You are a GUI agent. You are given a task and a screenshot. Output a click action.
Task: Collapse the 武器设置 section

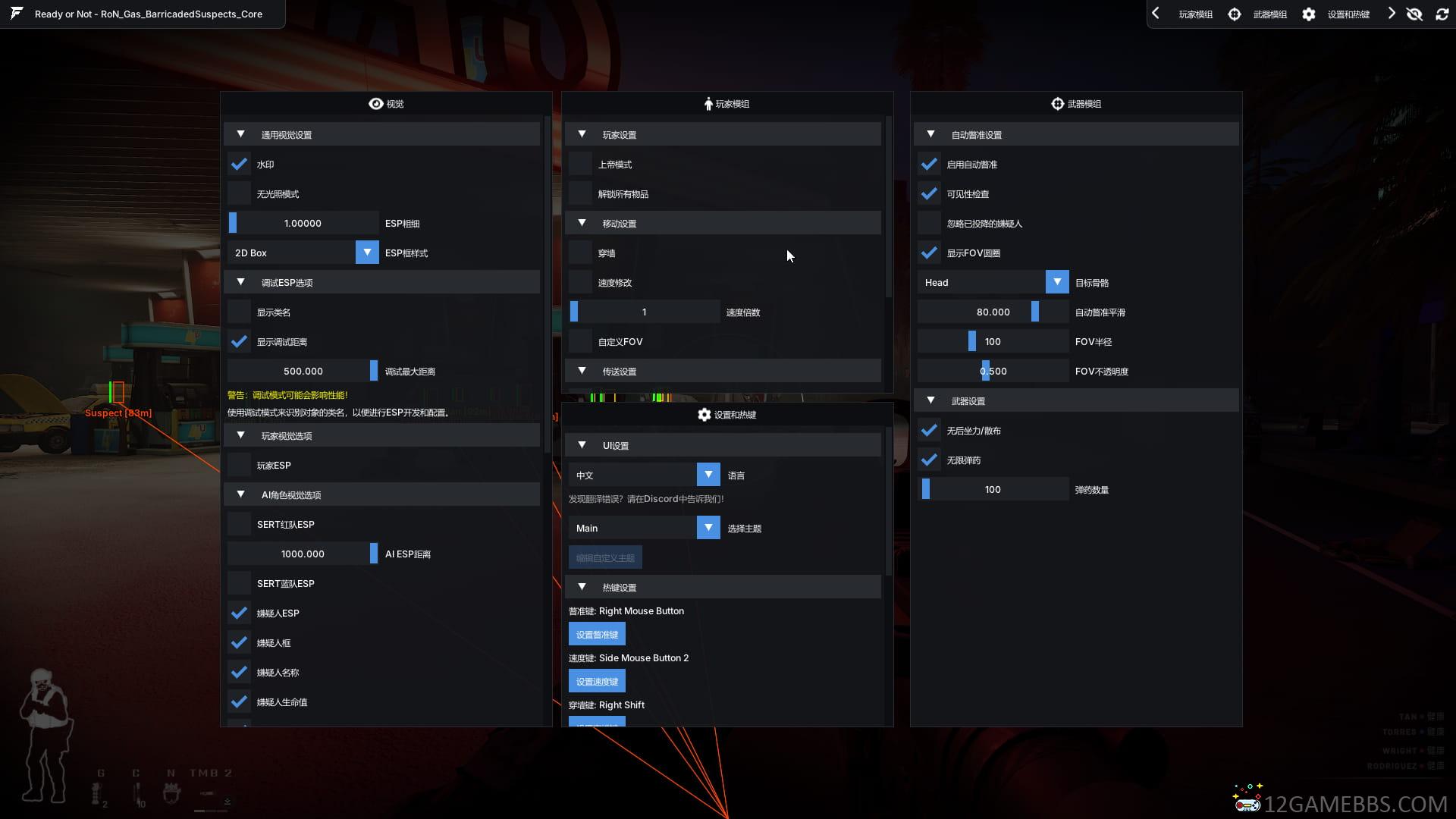1076,400
